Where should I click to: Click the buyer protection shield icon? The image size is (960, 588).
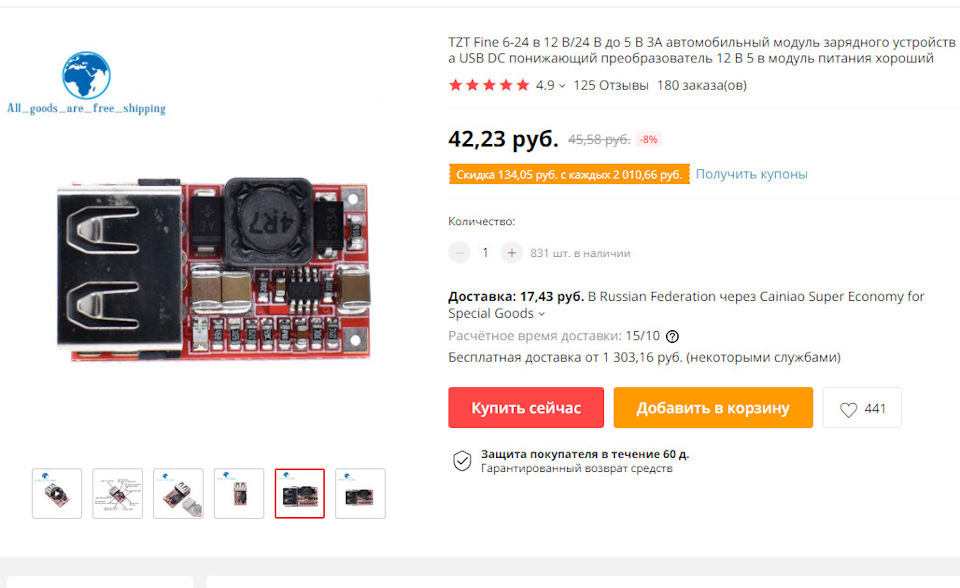pos(462,461)
